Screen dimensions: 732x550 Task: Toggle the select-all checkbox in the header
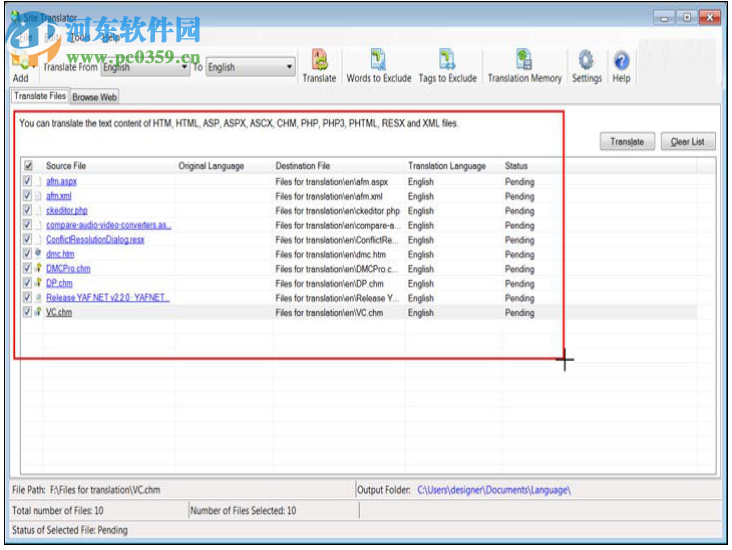click(28, 166)
